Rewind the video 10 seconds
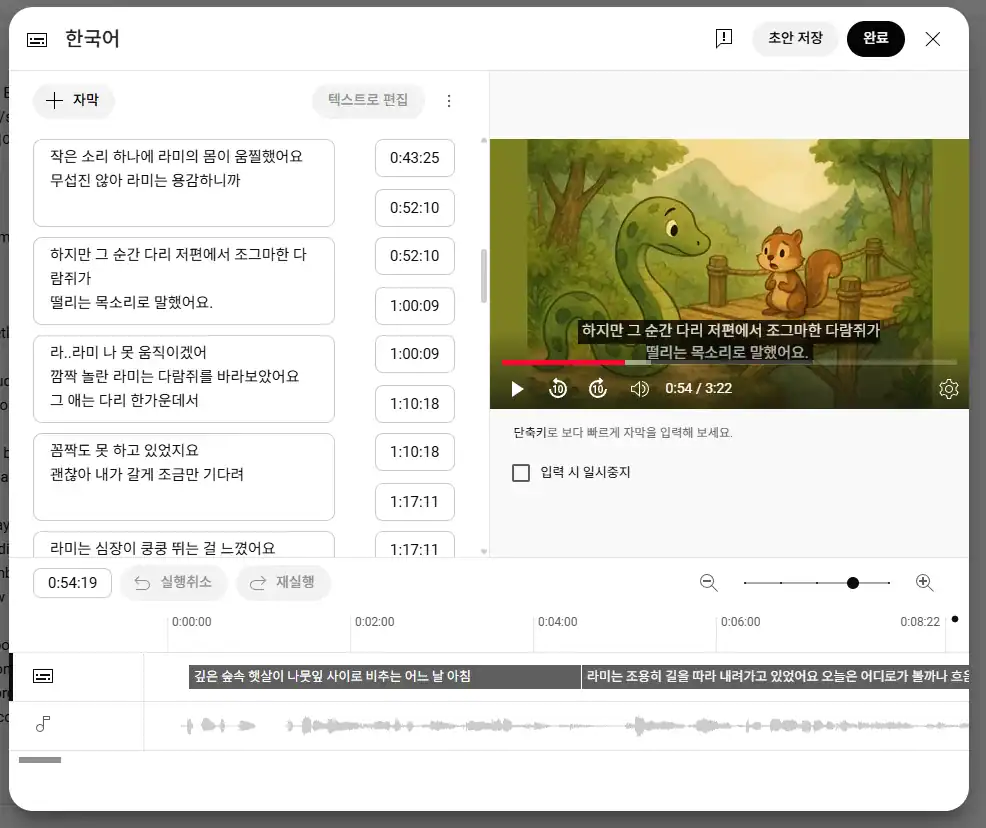Image resolution: width=986 pixels, height=828 pixels. 558,389
